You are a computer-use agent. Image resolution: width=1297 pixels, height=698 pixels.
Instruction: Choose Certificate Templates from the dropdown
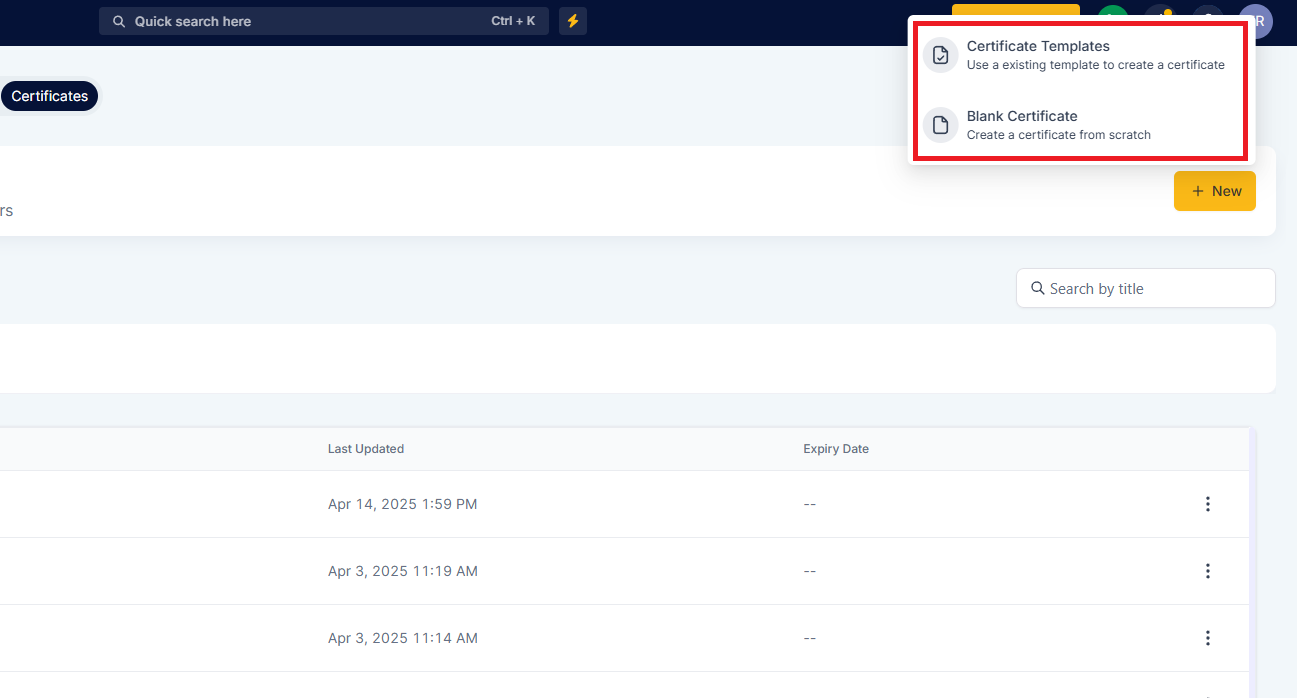coord(1080,55)
